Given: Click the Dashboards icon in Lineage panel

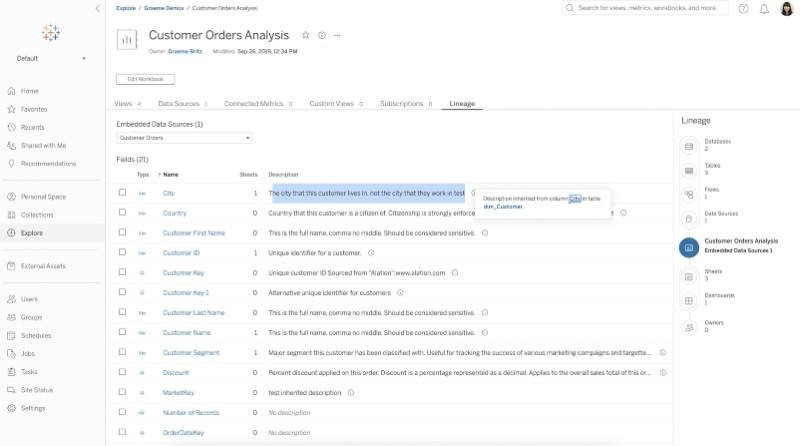Looking at the screenshot, I should (x=688, y=299).
